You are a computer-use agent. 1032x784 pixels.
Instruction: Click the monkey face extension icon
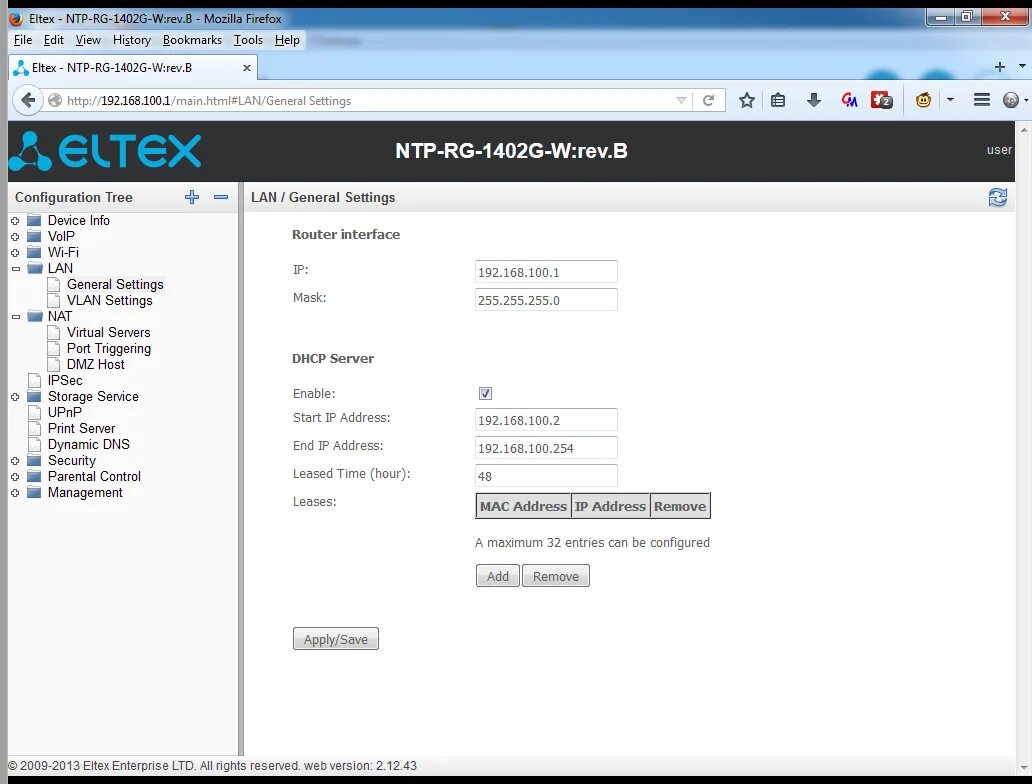pyautogui.click(x=923, y=100)
